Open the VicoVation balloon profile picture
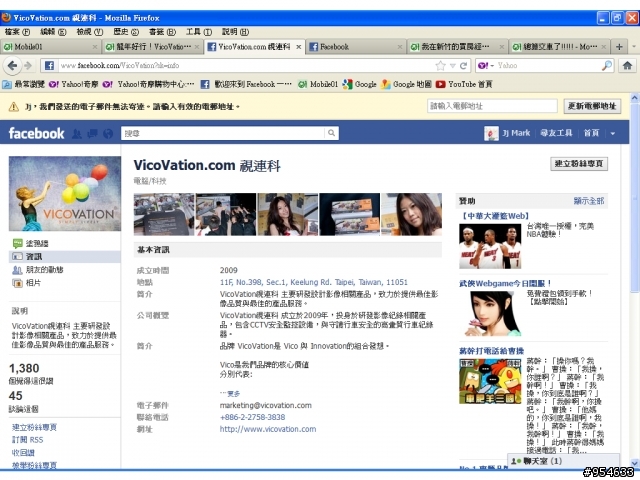The image size is (640, 480). click(x=64, y=193)
